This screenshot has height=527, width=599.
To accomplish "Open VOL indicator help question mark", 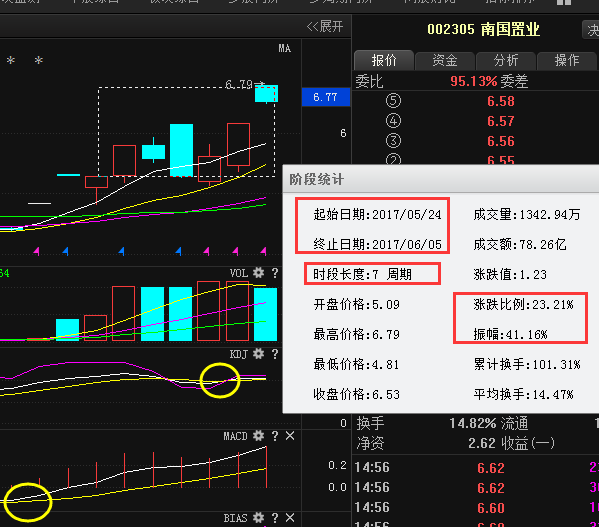I will 275,273.
